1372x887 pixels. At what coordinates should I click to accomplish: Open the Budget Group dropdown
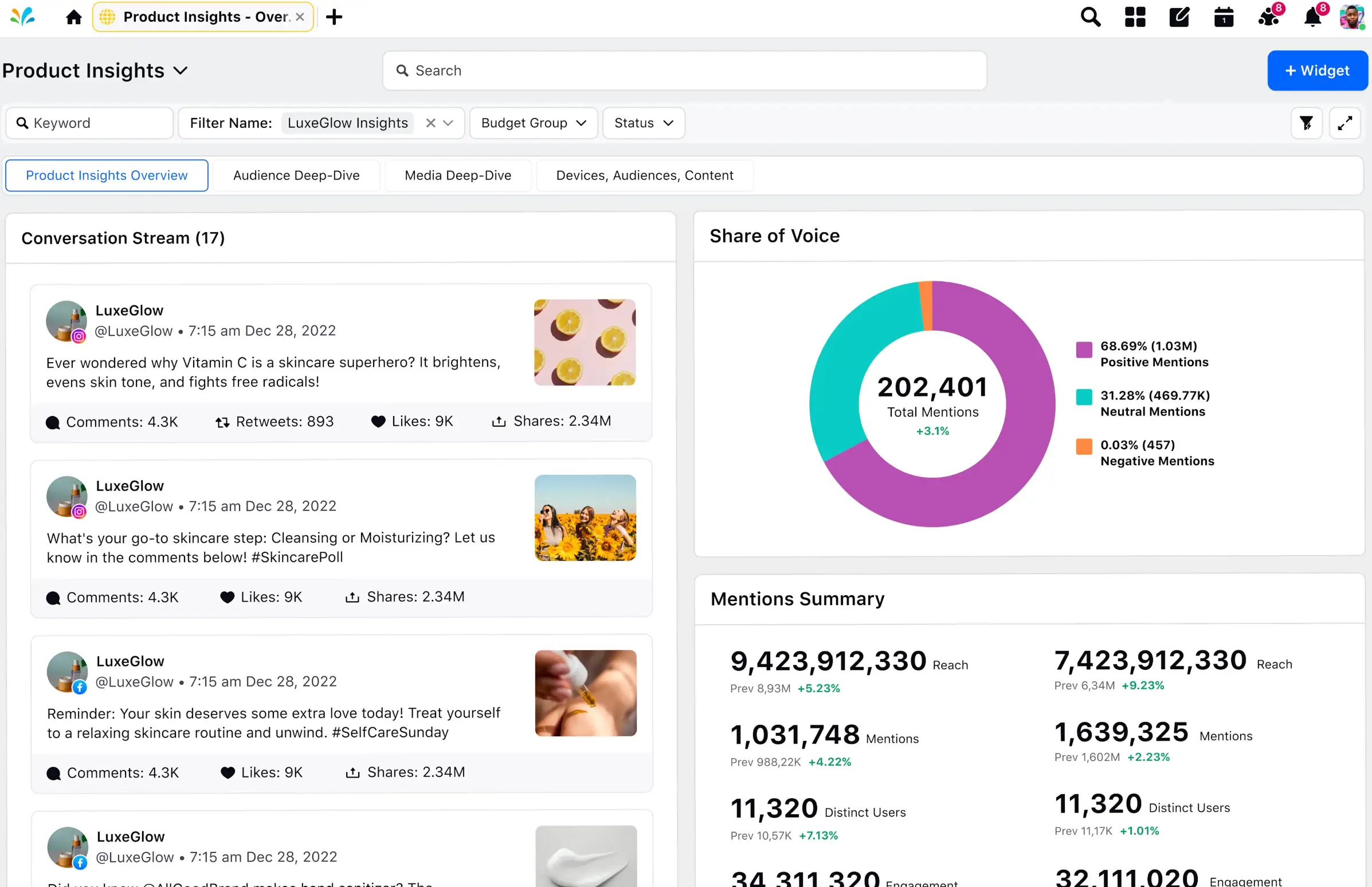(534, 123)
